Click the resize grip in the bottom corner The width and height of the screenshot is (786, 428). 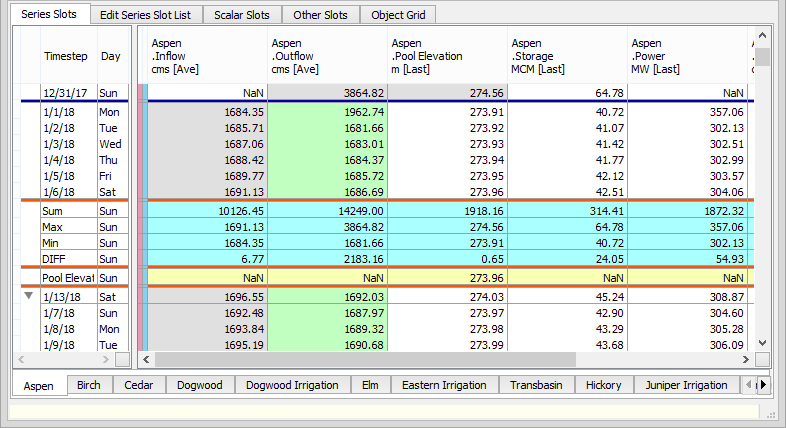(x=772, y=413)
